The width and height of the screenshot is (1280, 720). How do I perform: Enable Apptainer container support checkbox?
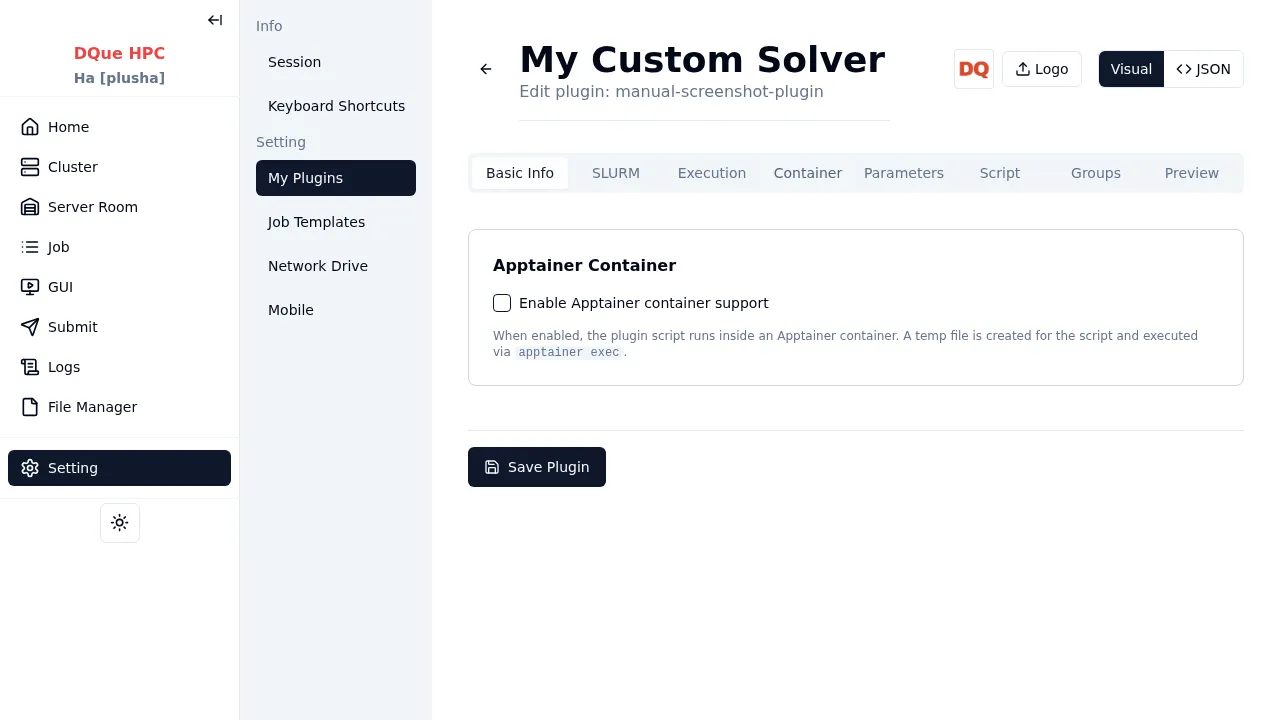tap(502, 303)
